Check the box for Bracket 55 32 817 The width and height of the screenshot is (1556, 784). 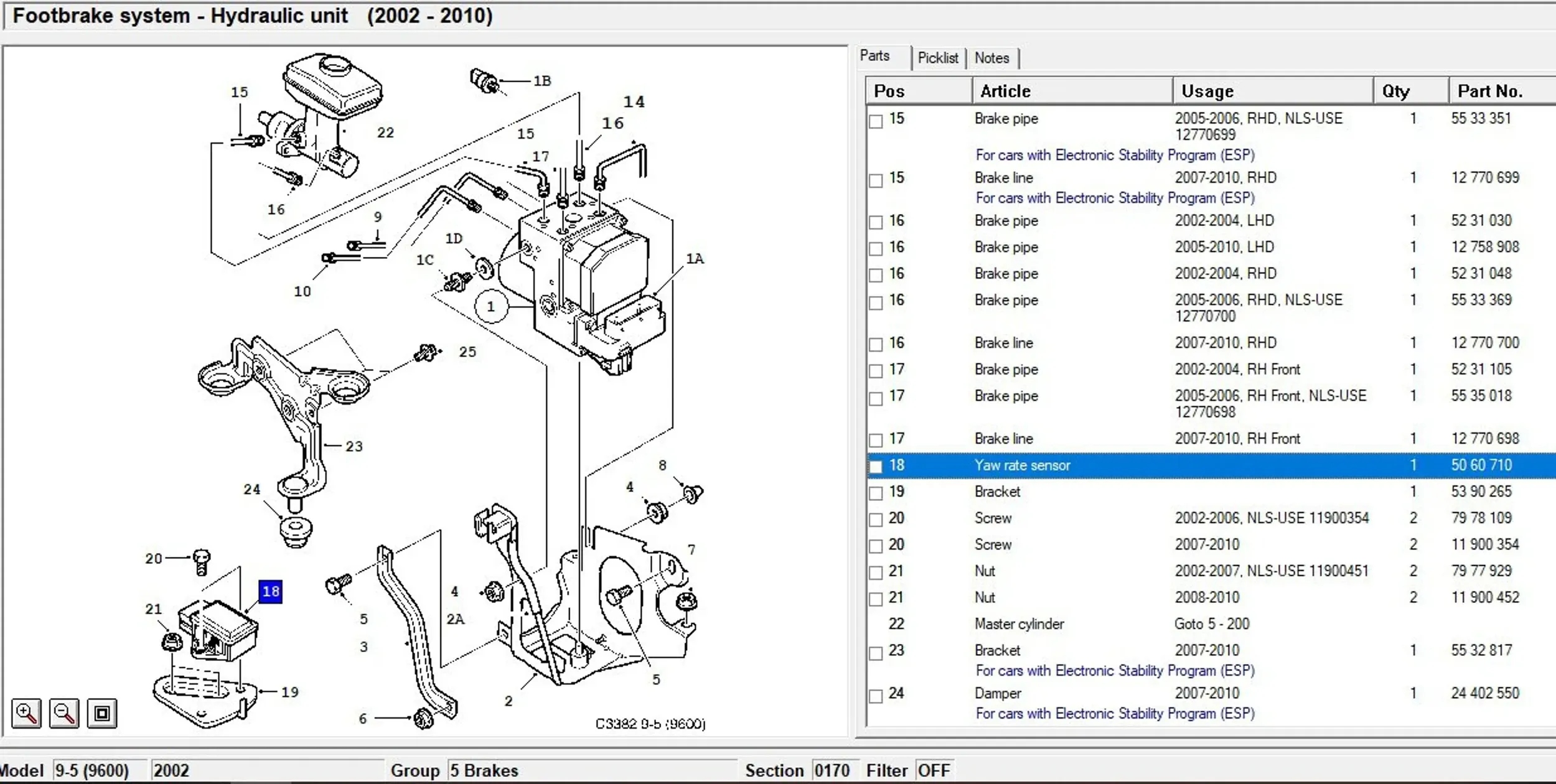(876, 653)
